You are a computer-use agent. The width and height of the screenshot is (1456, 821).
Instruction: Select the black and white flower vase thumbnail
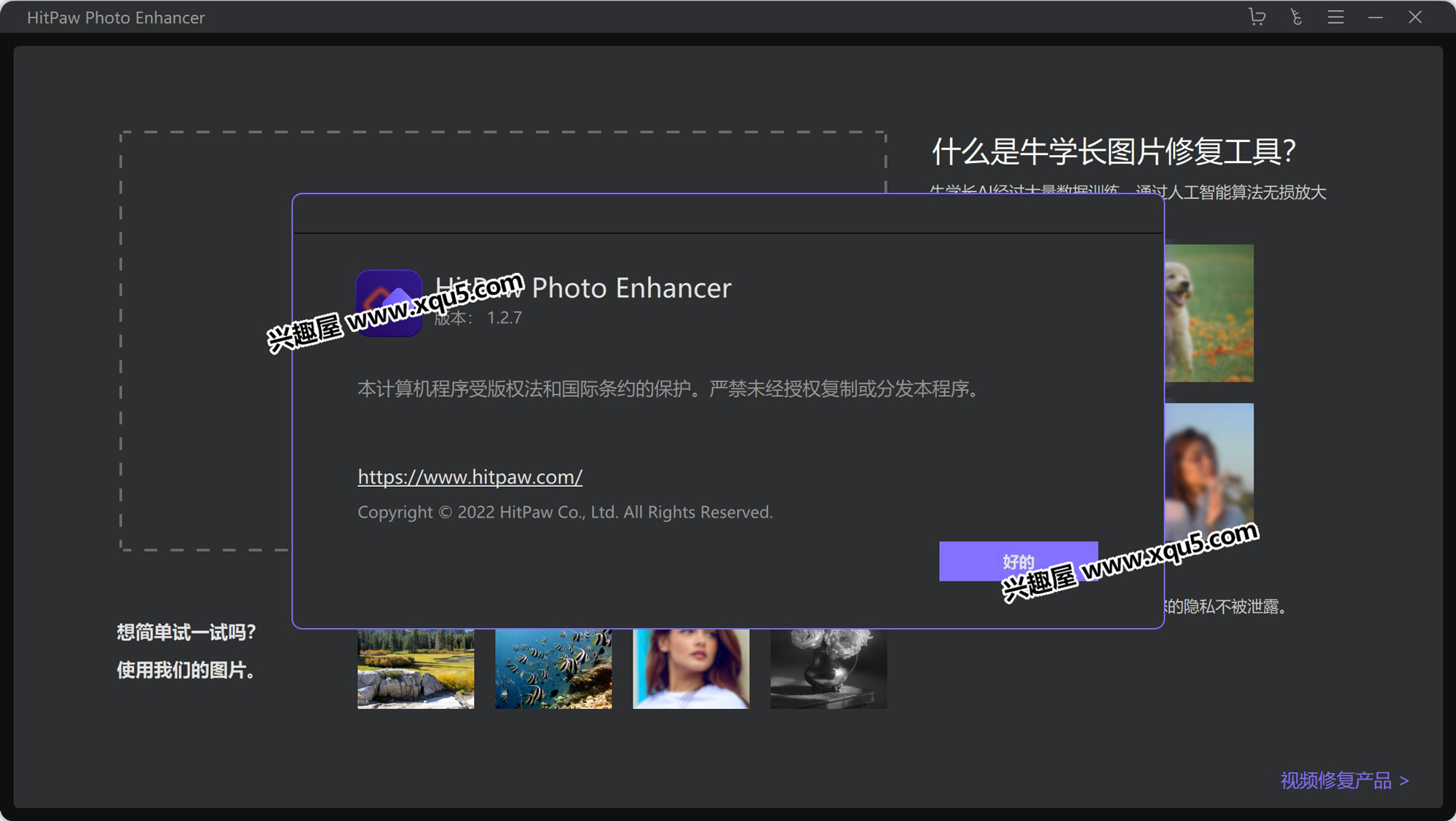(828, 669)
